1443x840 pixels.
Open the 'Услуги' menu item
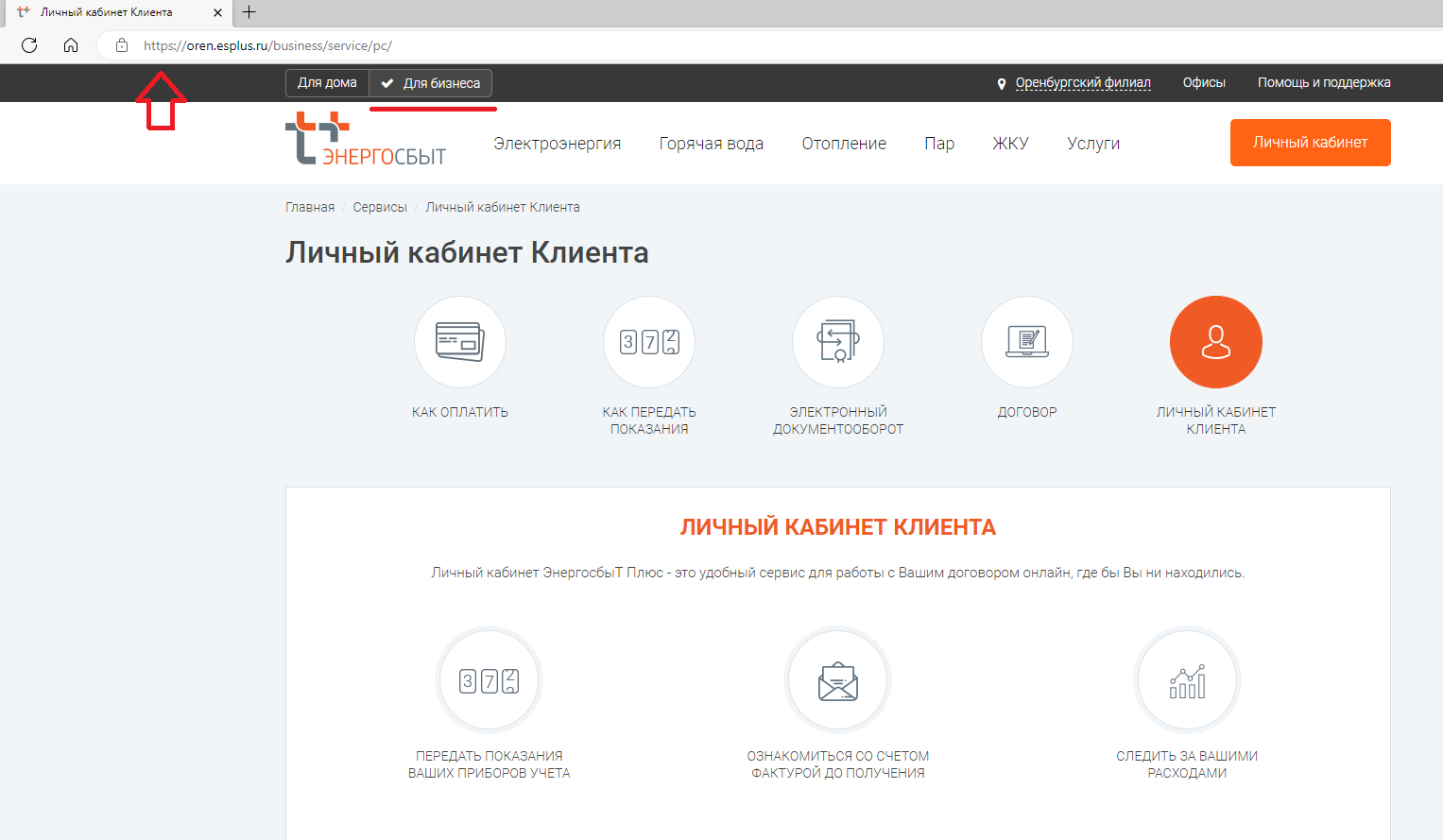(x=1093, y=144)
